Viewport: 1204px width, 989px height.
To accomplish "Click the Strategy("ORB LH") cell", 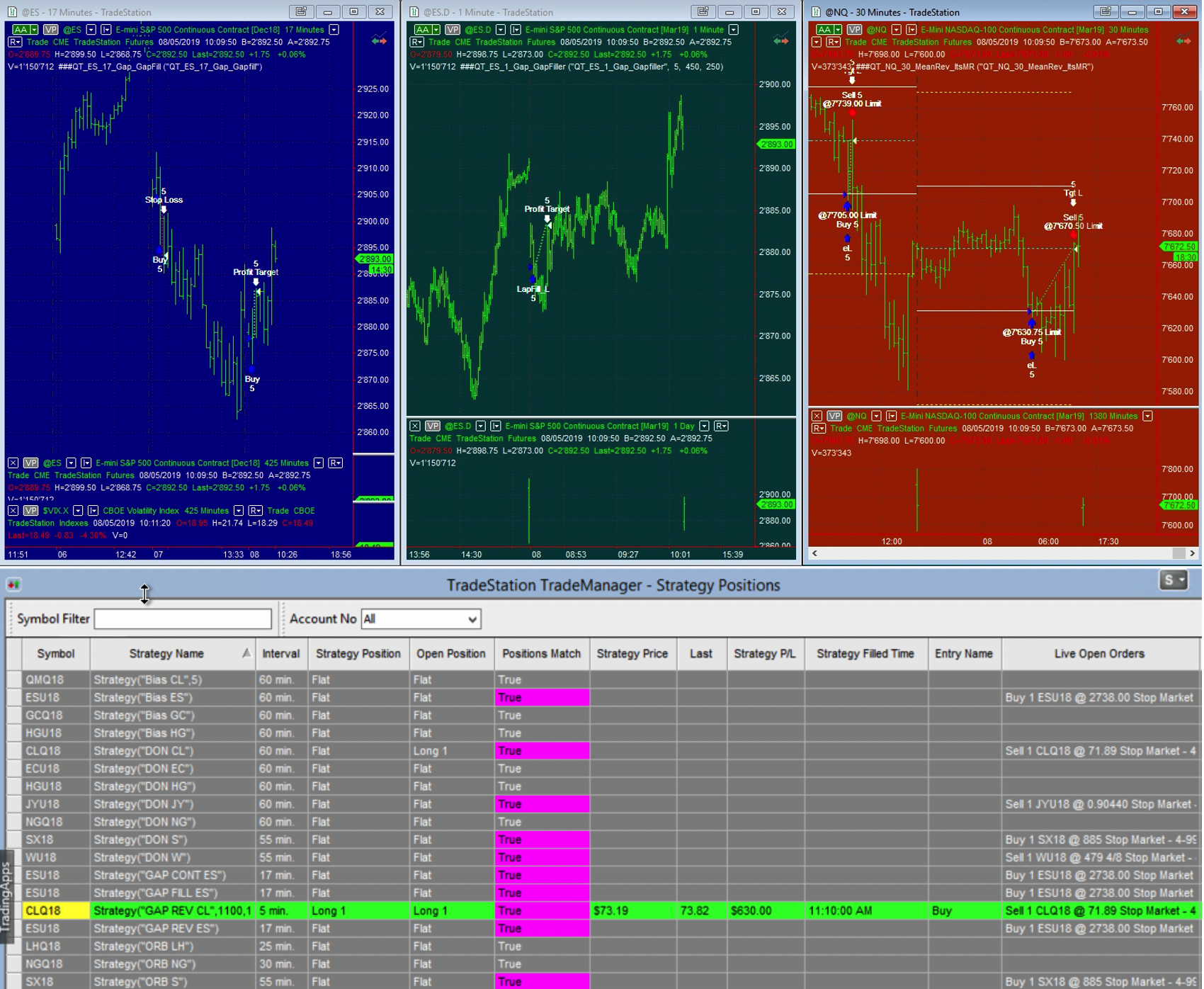I will (x=172, y=946).
